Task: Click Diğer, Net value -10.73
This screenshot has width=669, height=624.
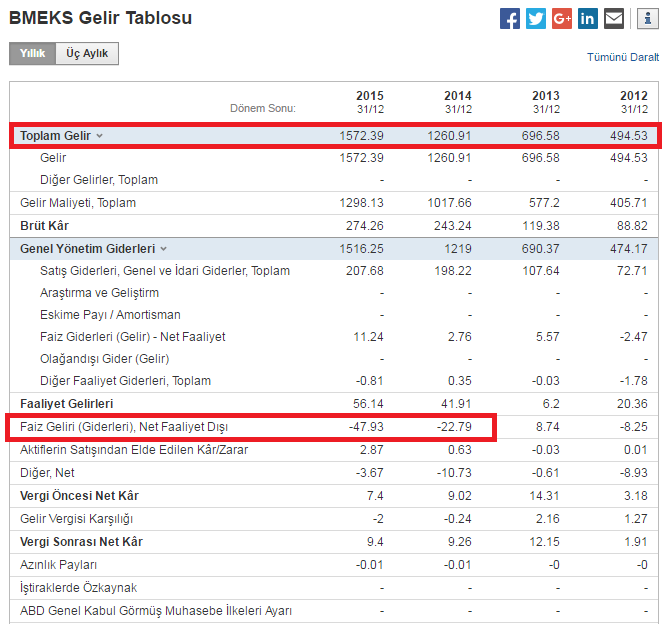Action: pyautogui.click(x=454, y=473)
